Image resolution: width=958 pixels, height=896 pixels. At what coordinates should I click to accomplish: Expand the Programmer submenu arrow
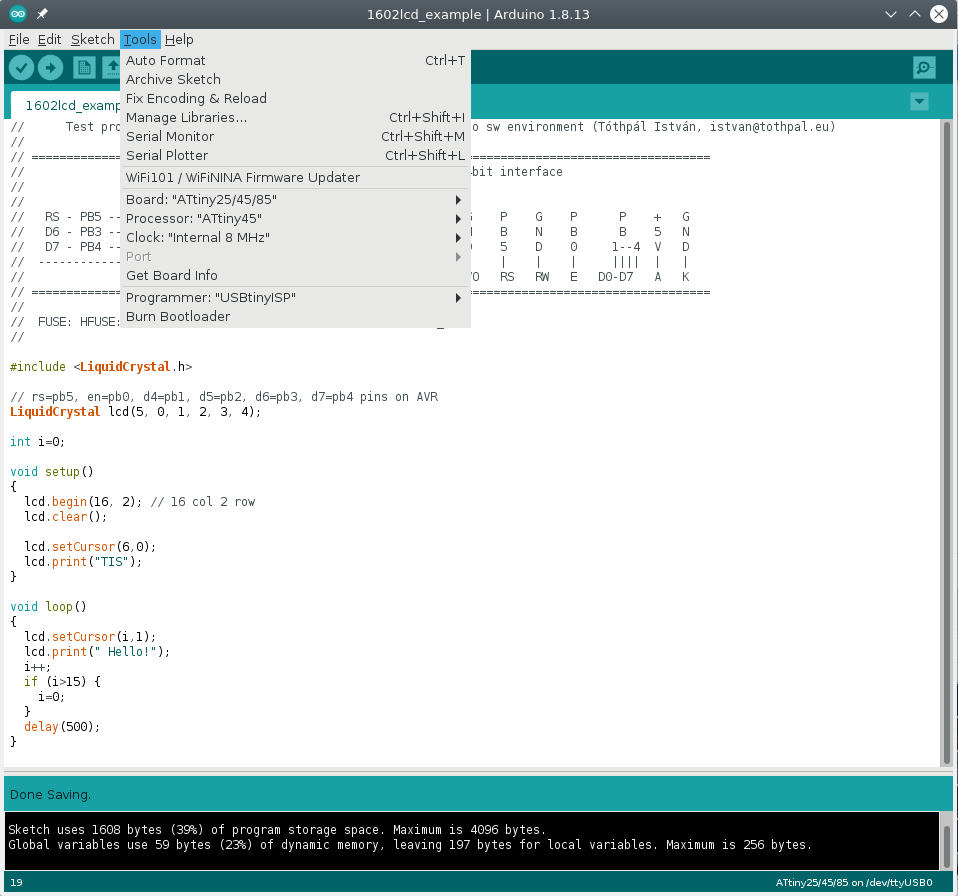[x=458, y=298]
